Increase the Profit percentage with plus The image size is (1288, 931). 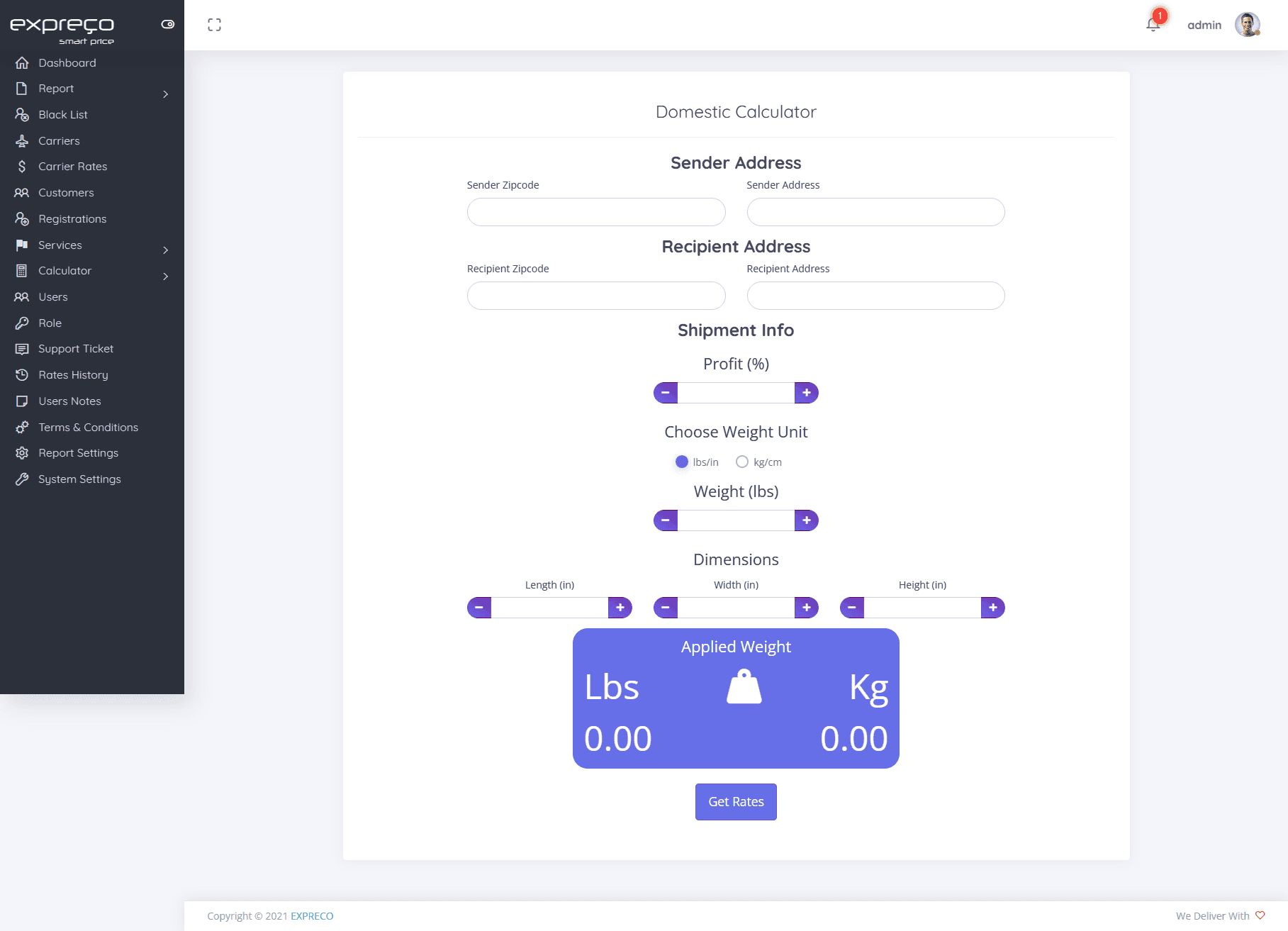807,393
